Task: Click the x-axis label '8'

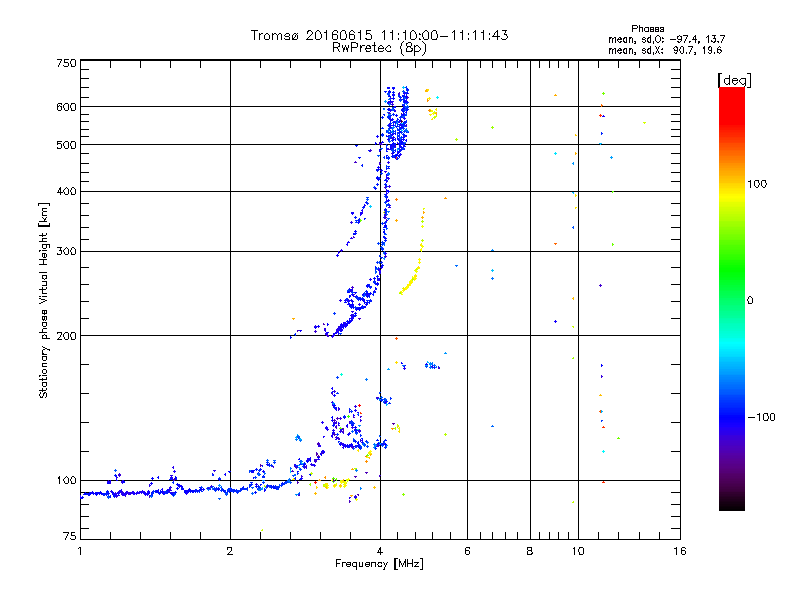Action: click(x=530, y=551)
